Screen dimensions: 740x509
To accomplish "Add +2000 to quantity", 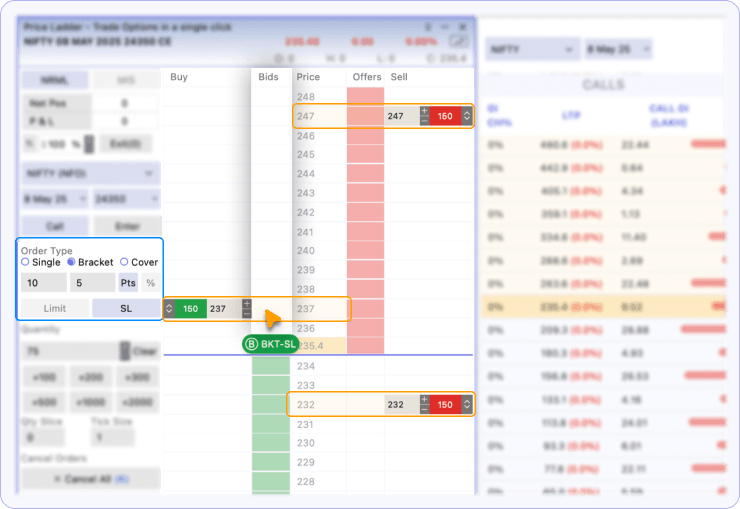I will pos(137,402).
